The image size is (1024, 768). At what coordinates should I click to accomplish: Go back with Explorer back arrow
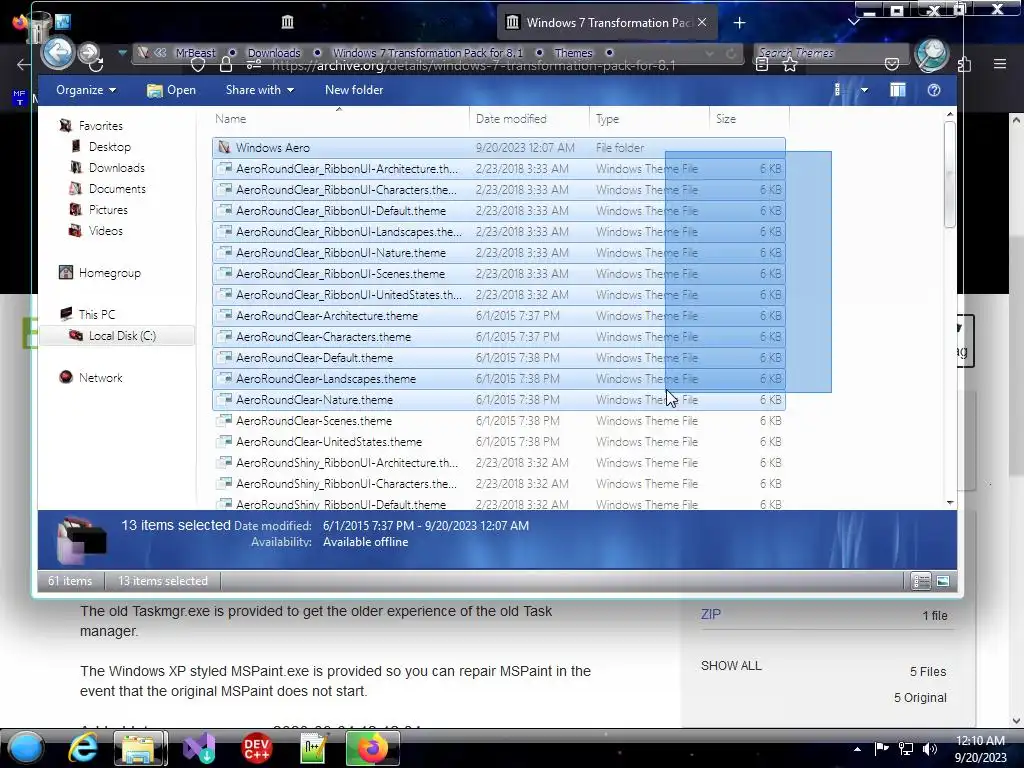[x=58, y=52]
